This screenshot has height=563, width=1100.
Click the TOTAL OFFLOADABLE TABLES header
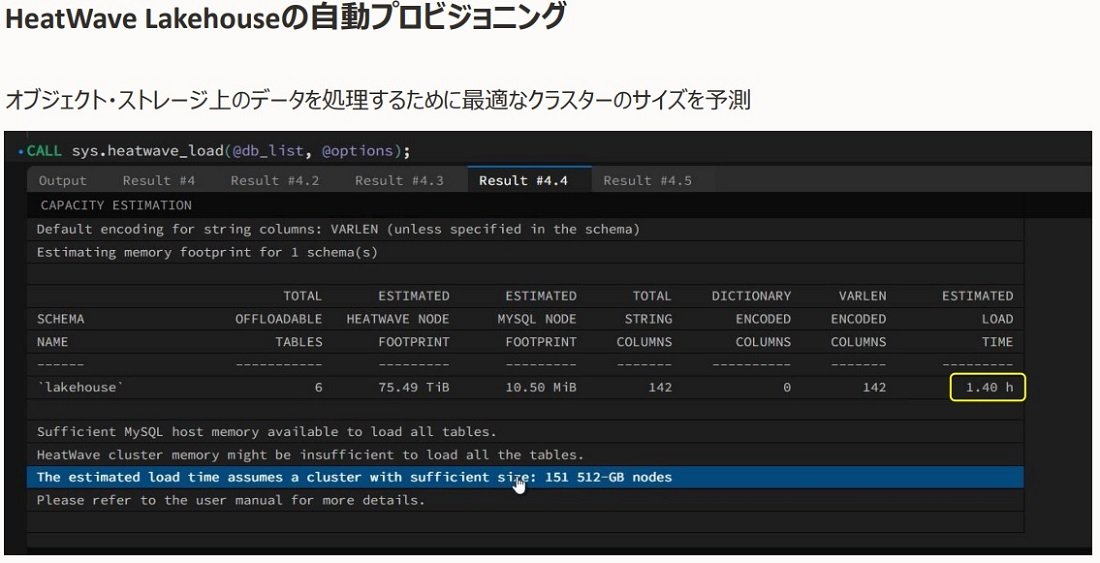pyautogui.click(x=279, y=319)
